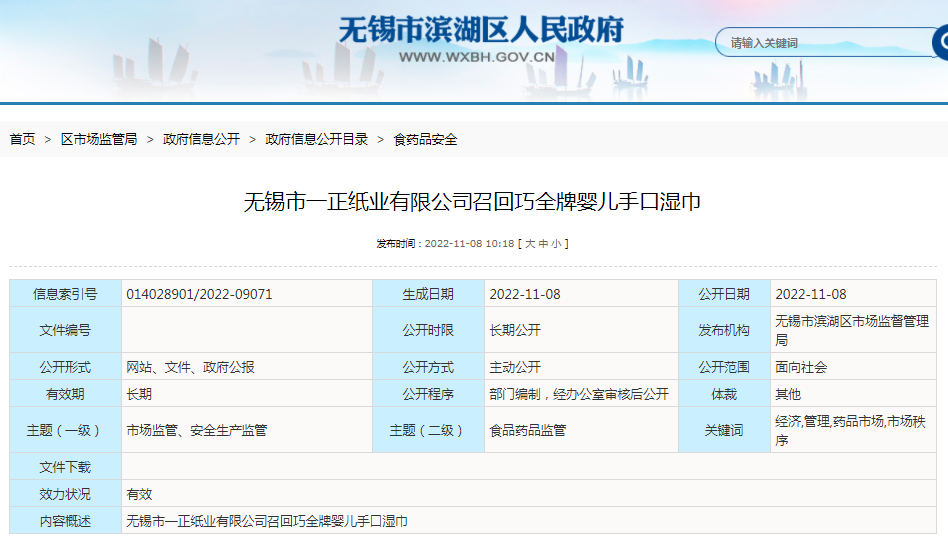948x543 pixels.
Task: Select 部门编制，经办公室审核后公开 cell
Action: (579, 394)
